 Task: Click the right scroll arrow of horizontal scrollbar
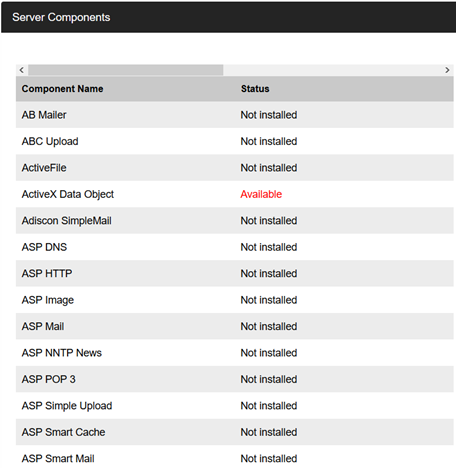[x=447, y=70]
